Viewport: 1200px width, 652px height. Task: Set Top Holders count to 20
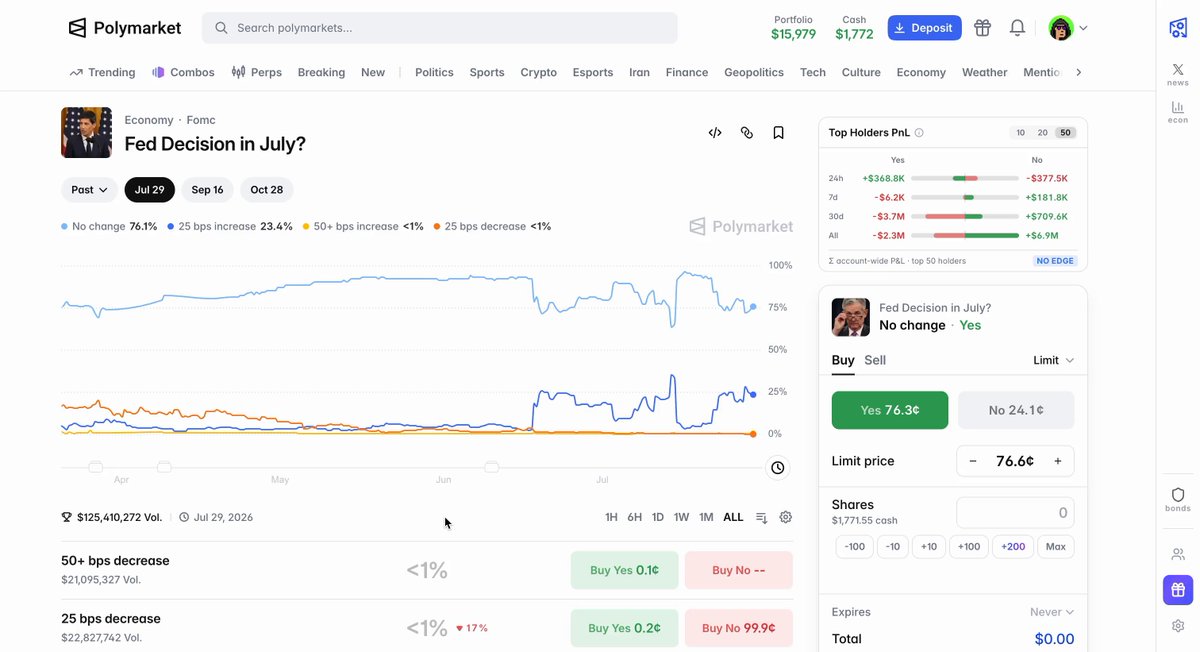(1042, 133)
